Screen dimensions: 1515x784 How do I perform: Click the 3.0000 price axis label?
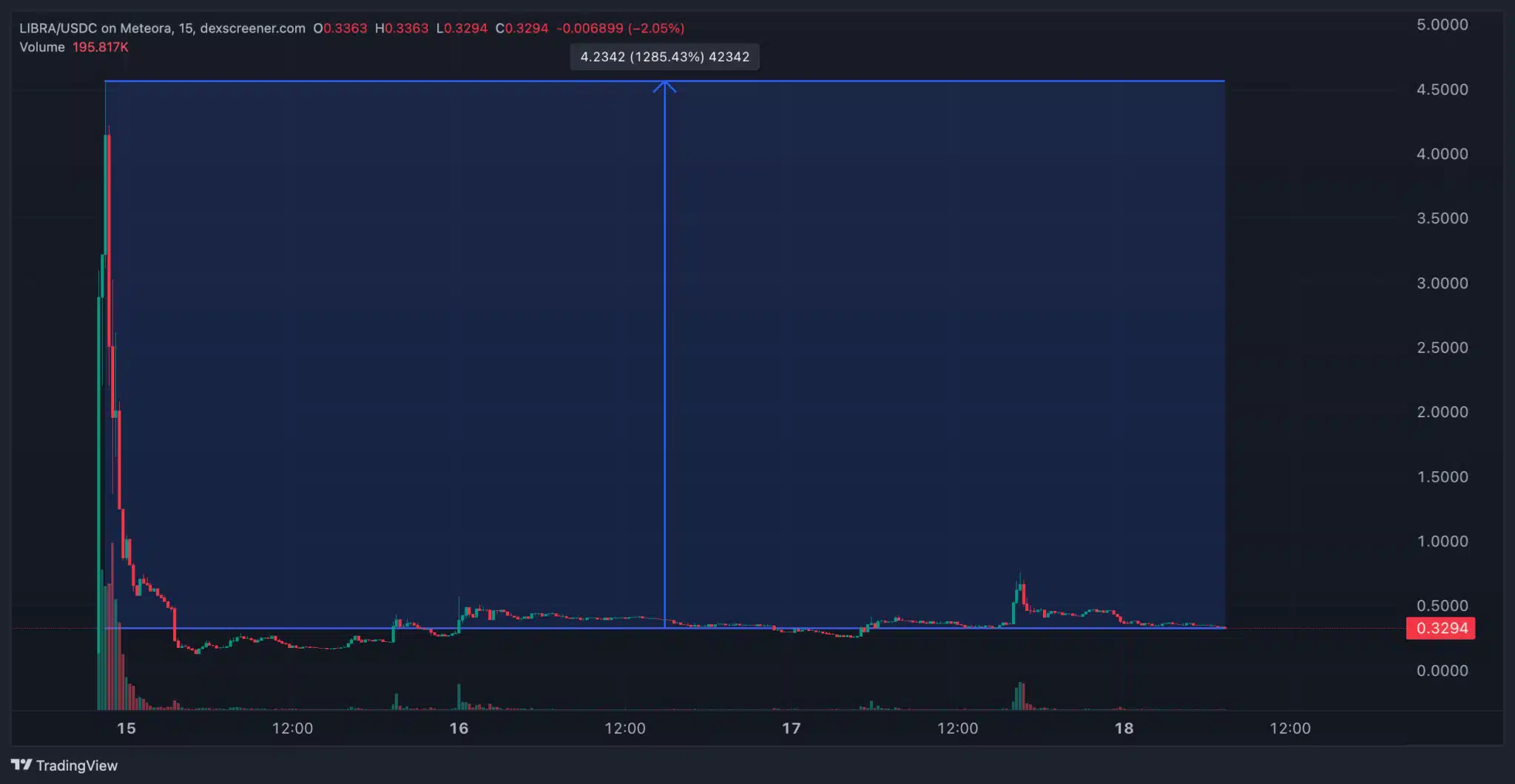click(x=1442, y=283)
